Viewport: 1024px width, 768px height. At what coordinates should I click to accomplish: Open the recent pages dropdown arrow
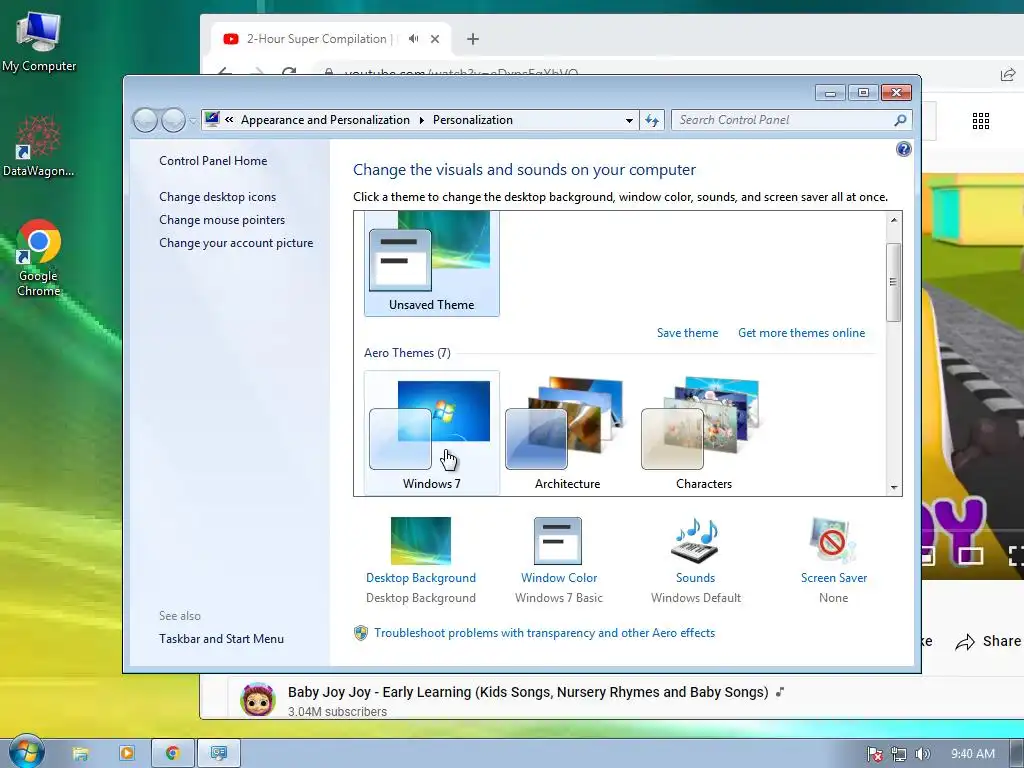(x=193, y=120)
